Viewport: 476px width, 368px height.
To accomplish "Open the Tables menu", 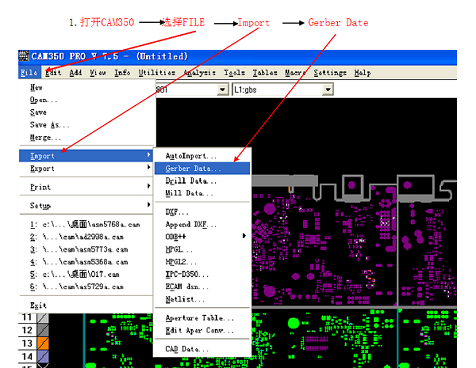I will (265, 73).
